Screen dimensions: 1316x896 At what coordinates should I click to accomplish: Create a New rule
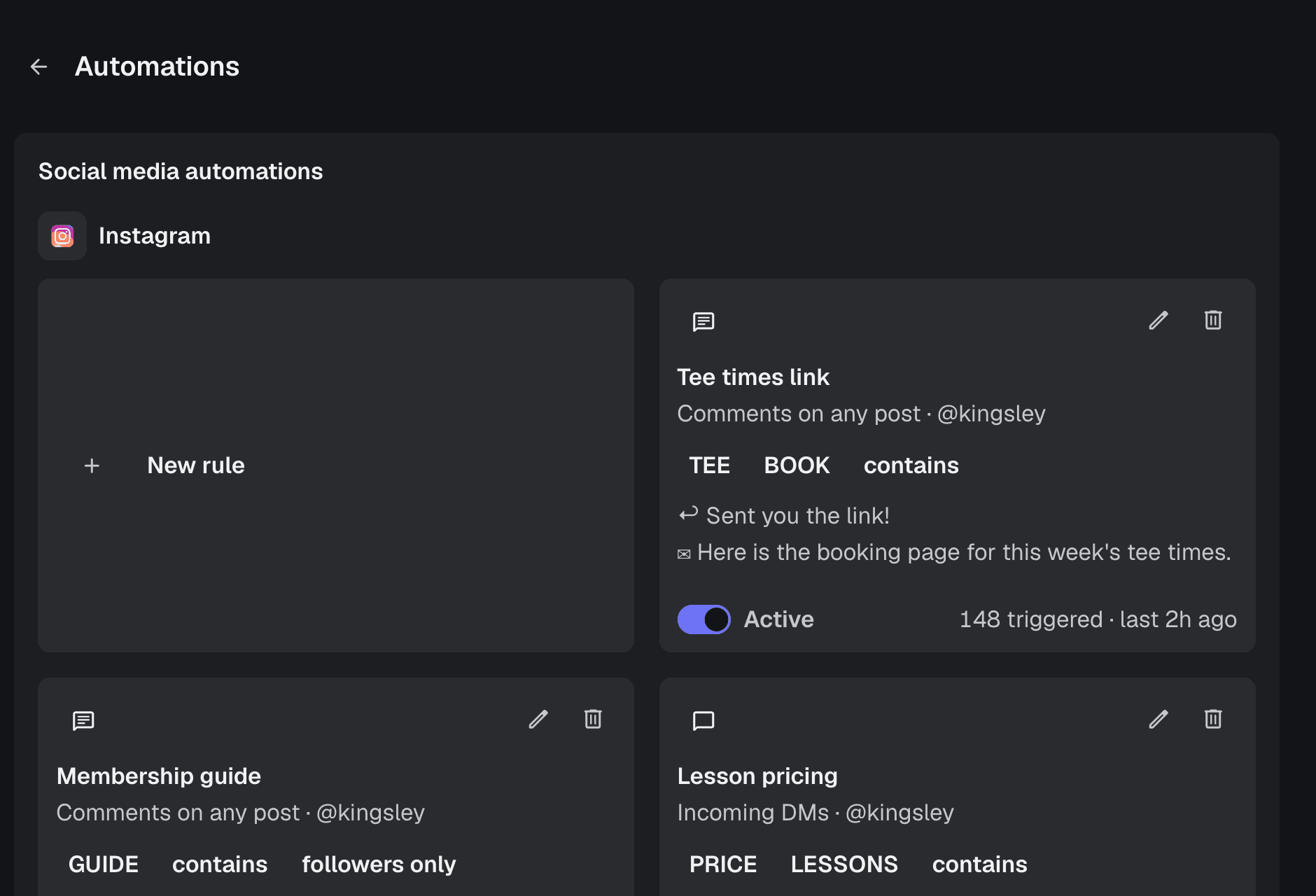click(x=336, y=465)
